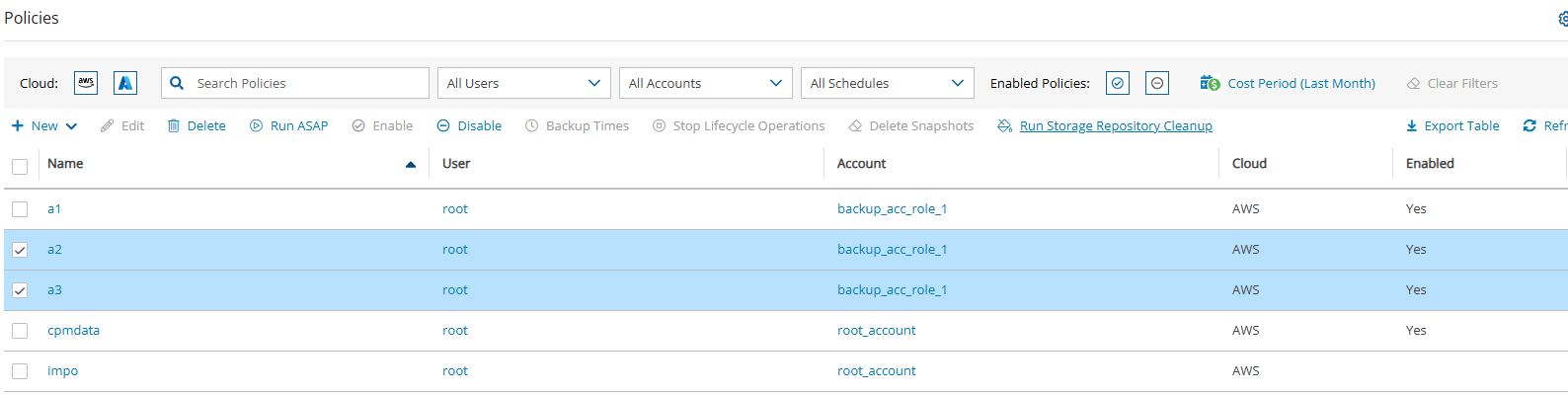Check the cpmdata policy checkbox
Viewport: 1568px width, 395px height.
(20, 331)
